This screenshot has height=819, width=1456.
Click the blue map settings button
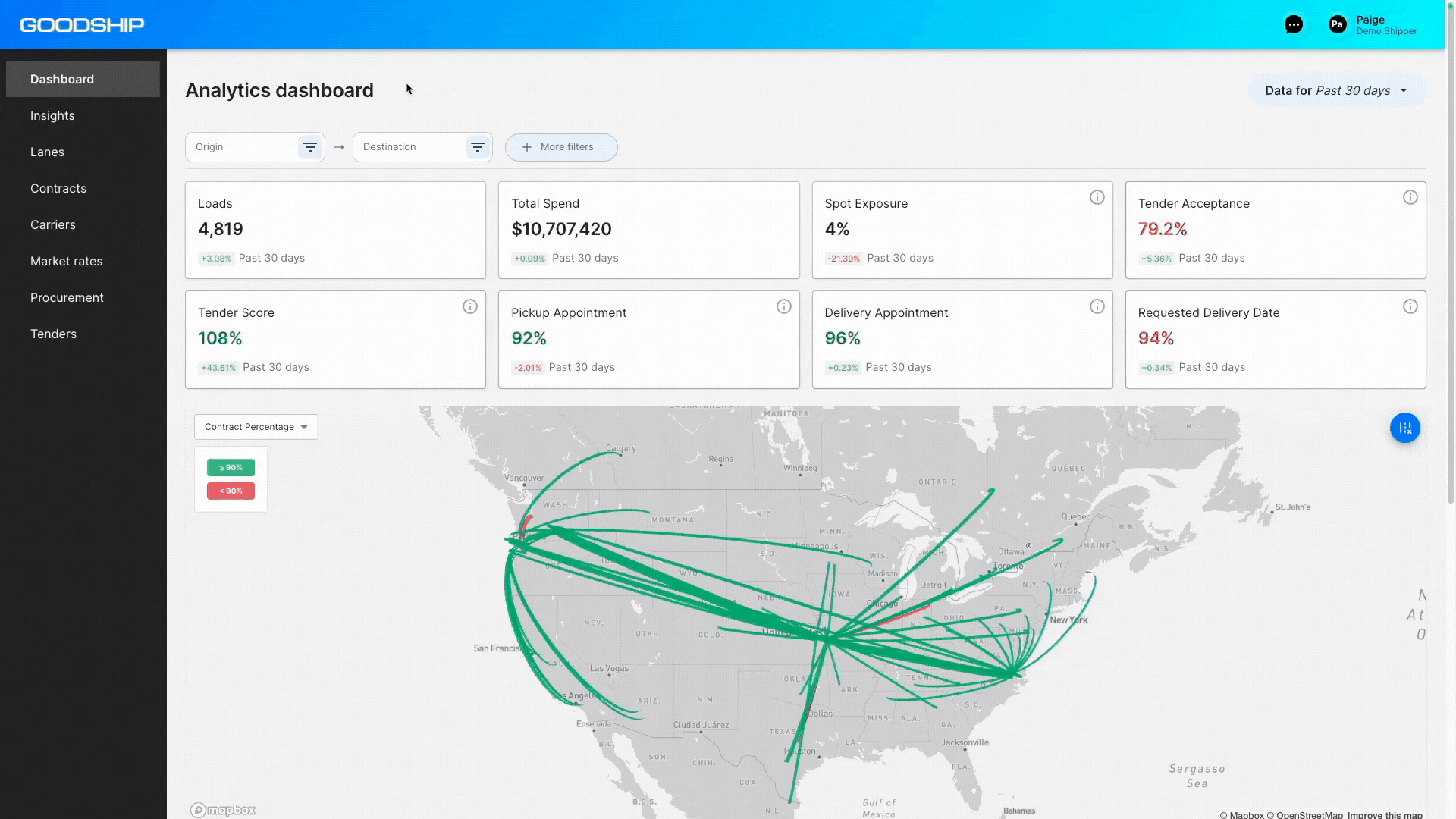[1405, 428]
